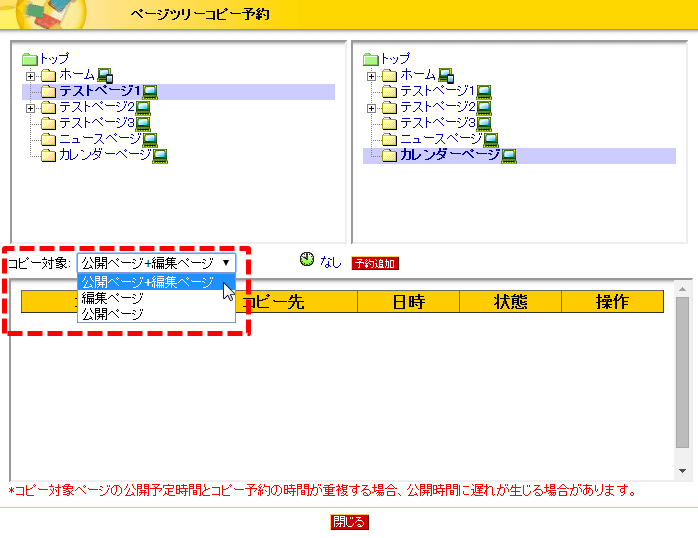
Task: Click テストページ1 monitor icon in left tree
Action: click(x=150, y=92)
